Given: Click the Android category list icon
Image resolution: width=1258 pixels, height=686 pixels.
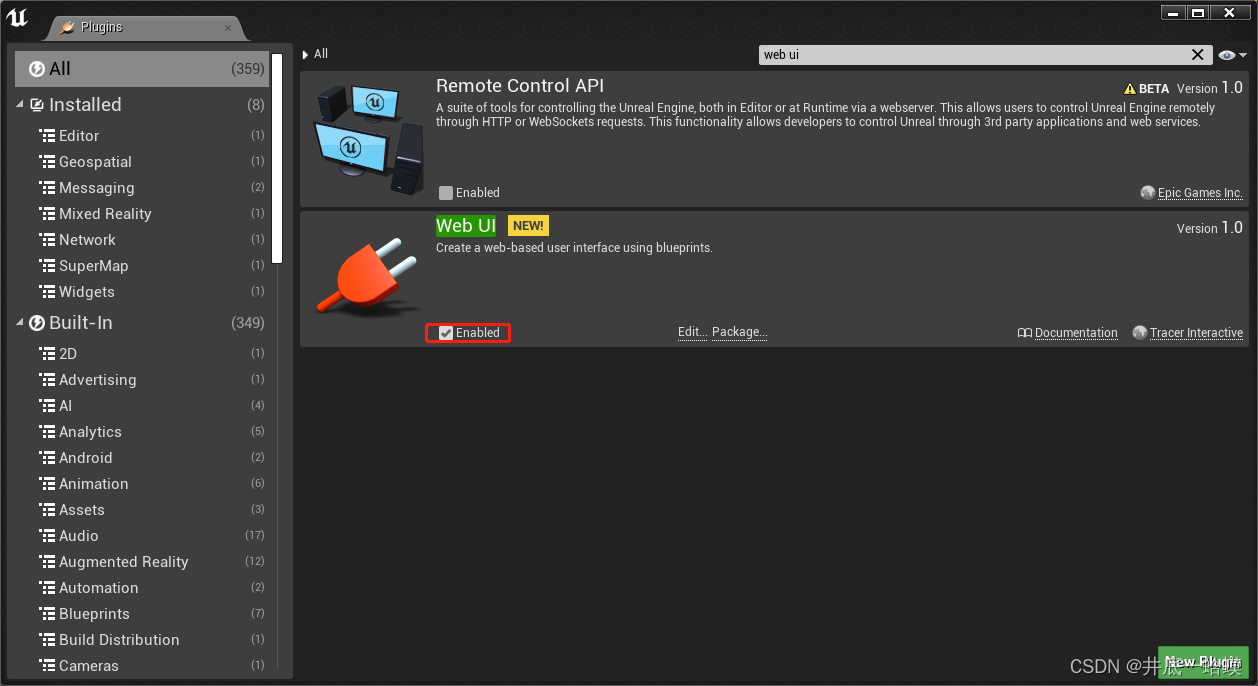Looking at the screenshot, I should pyautogui.click(x=47, y=458).
